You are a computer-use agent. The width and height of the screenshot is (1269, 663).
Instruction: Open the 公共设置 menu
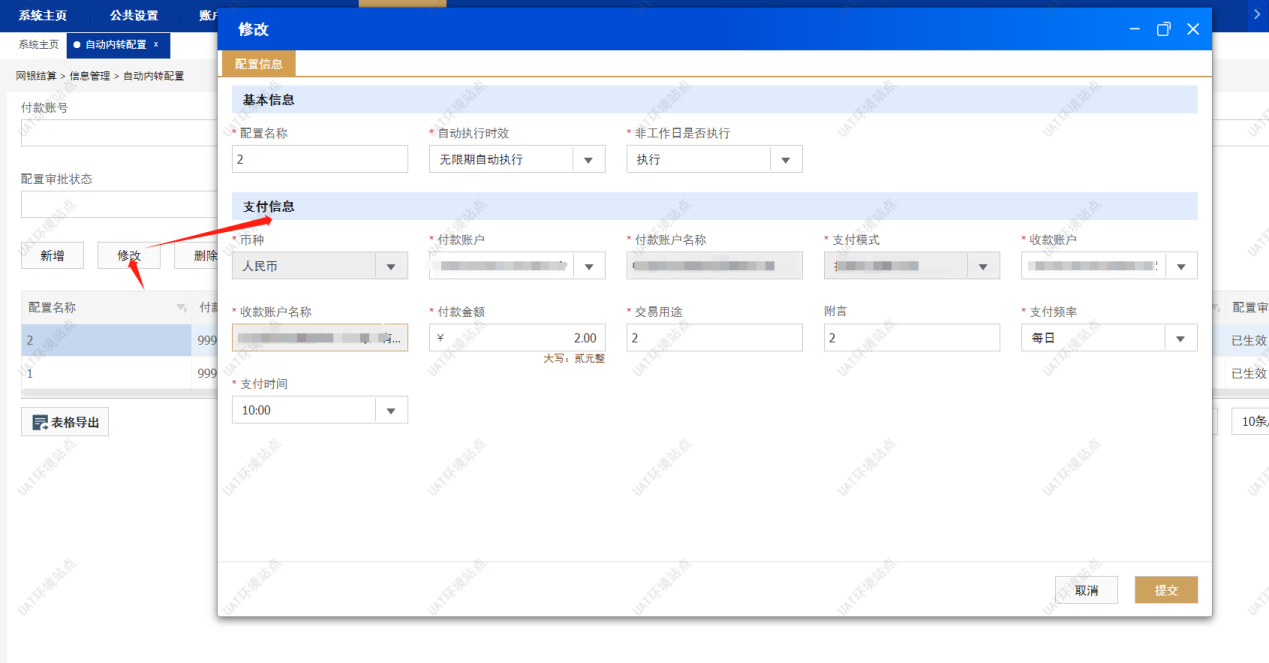click(134, 15)
